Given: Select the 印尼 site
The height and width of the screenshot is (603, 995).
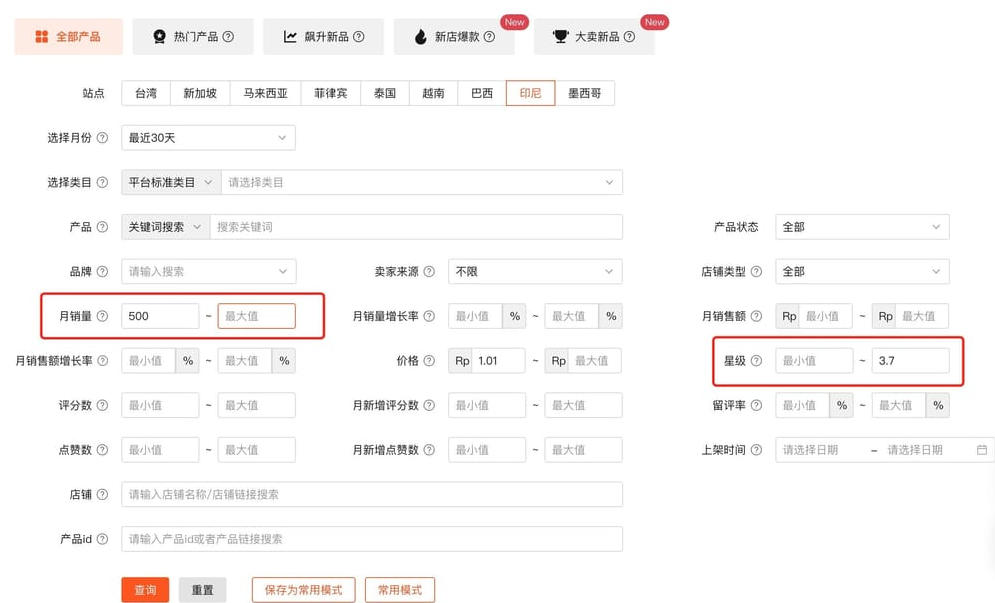Looking at the screenshot, I should tap(530, 93).
